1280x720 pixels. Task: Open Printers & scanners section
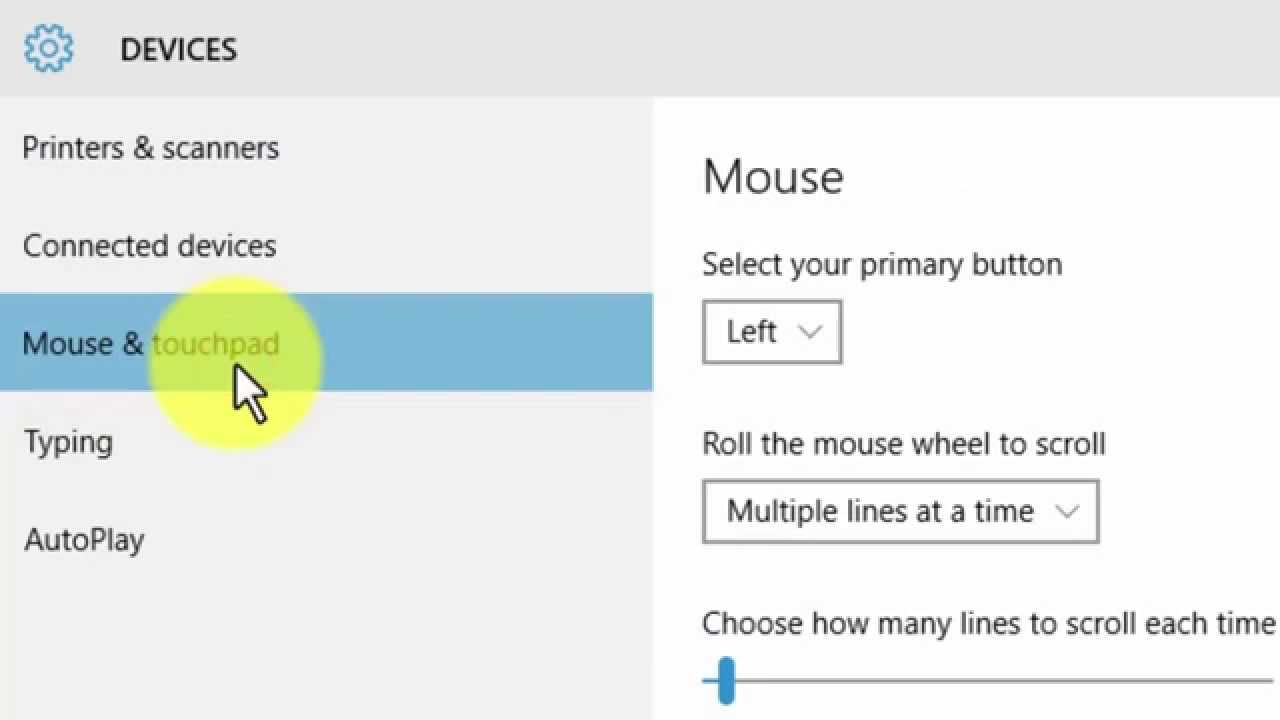pyautogui.click(x=151, y=148)
